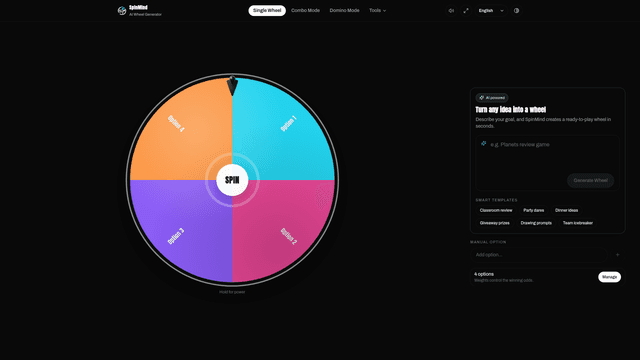This screenshot has width=640, height=360.
Task: Click the sparkle icon in prompt box
Action: [484, 144]
